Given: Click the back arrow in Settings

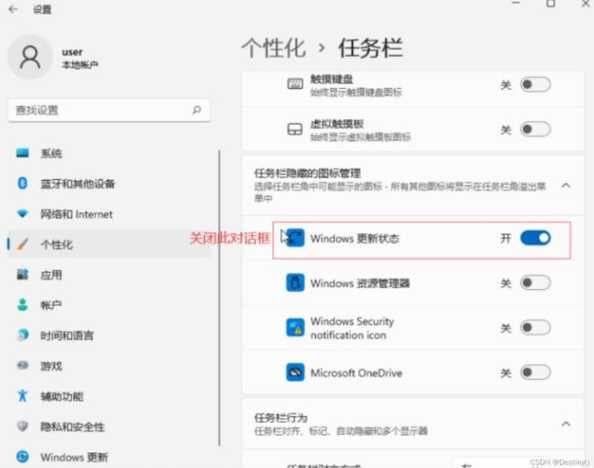Looking at the screenshot, I should coord(14,9).
